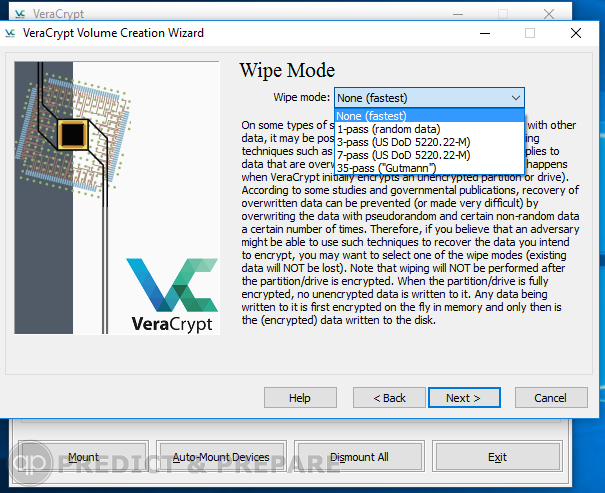Choose 3-pass (US DoD 5220.22-M) option

tap(429, 142)
